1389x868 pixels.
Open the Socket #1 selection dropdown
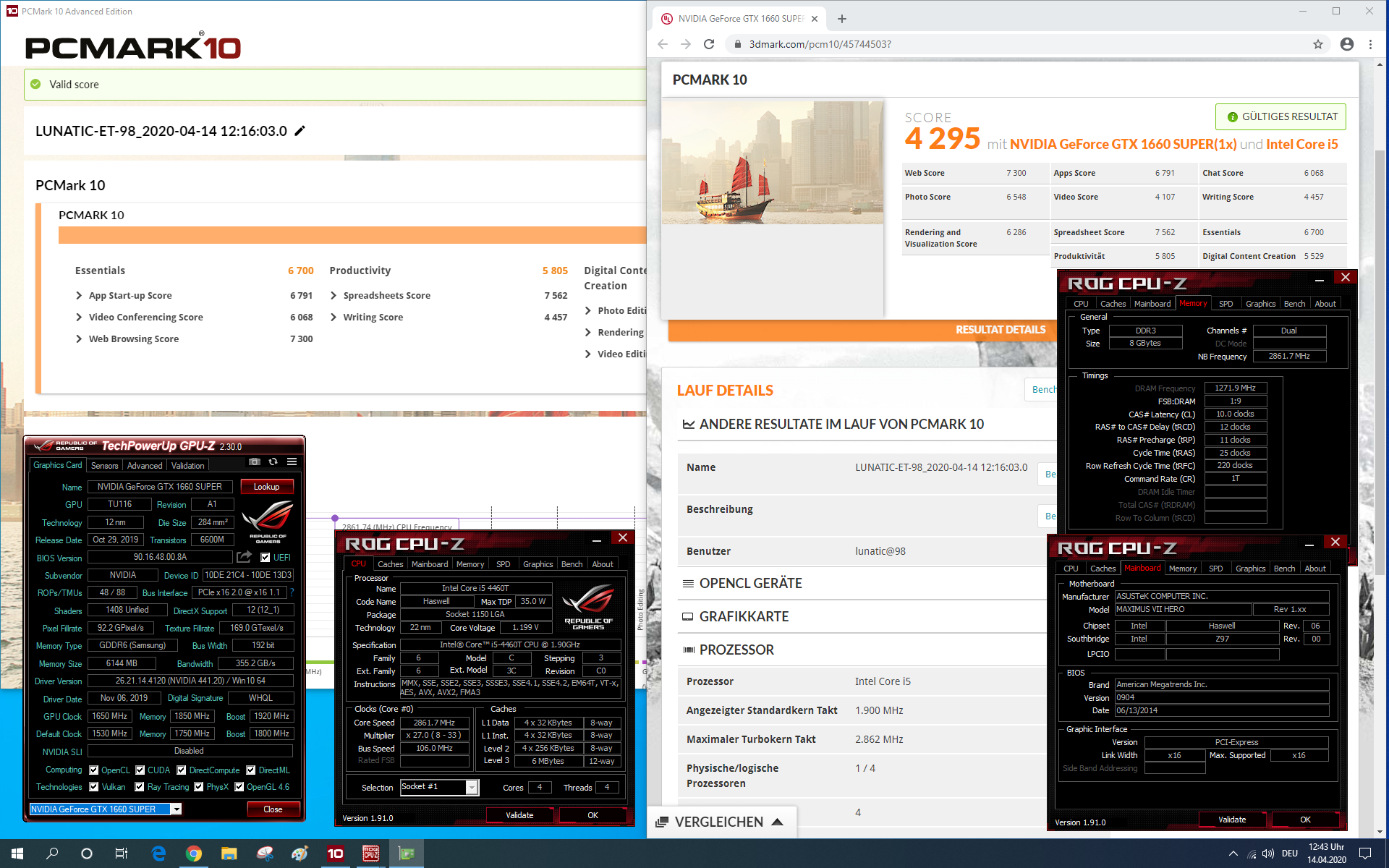(472, 788)
